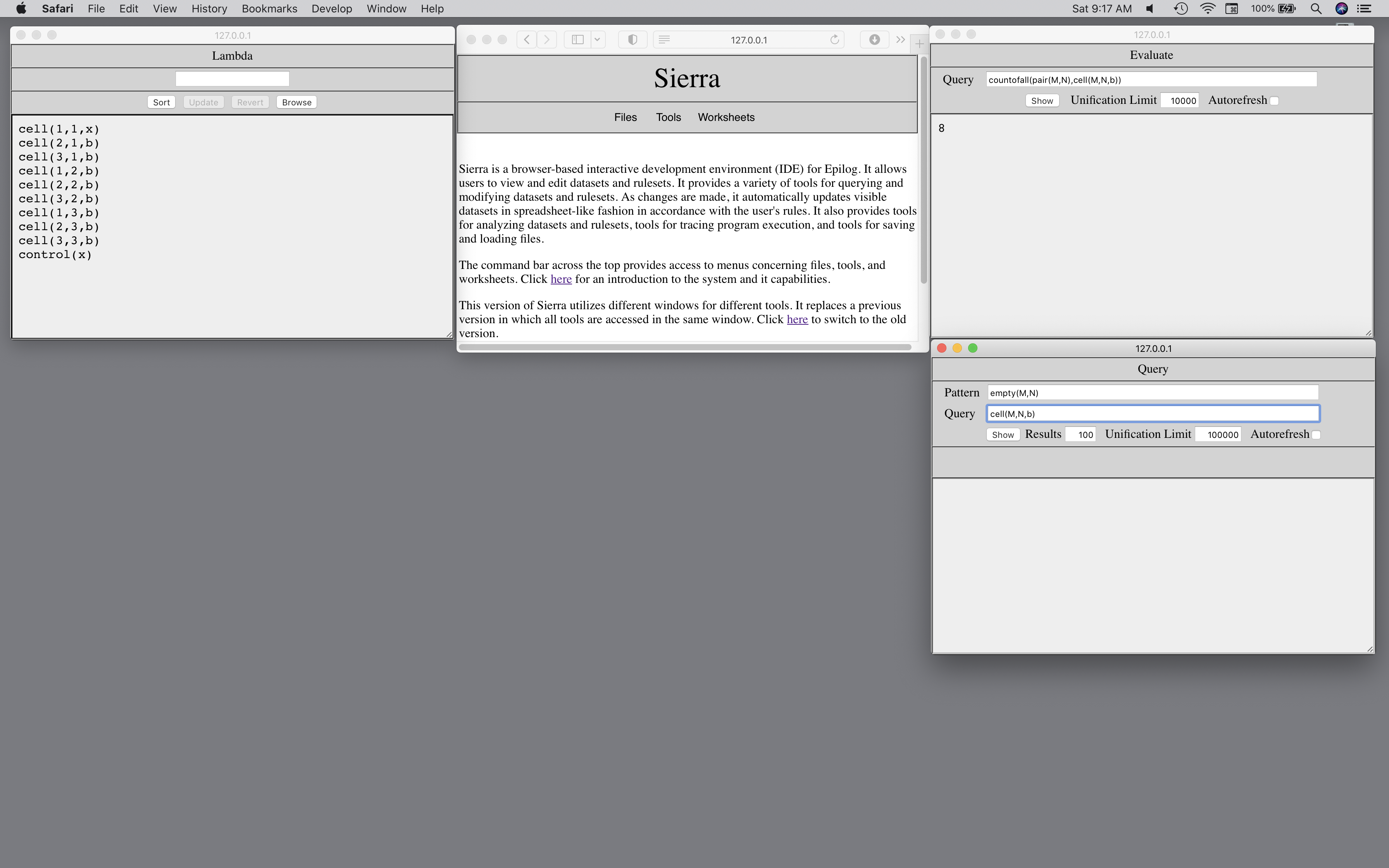Expand the sidebar options dropdown arrow
The image size is (1389, 868).
point(597,40)
